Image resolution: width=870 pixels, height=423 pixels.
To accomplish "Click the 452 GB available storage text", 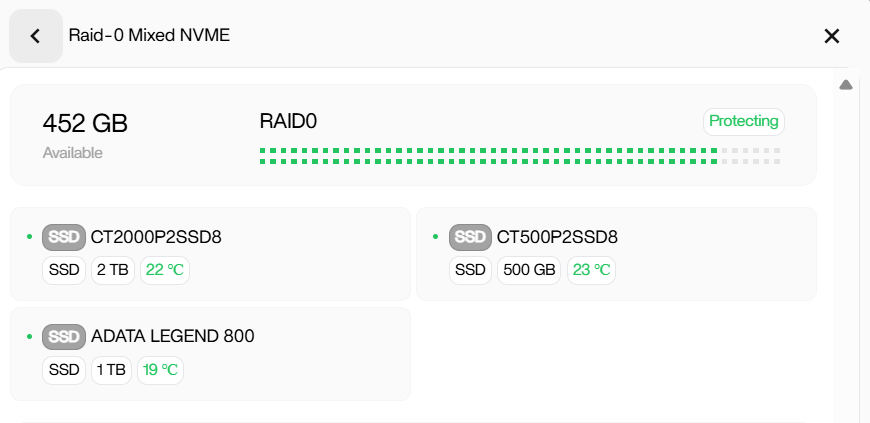I will (85, 123).
